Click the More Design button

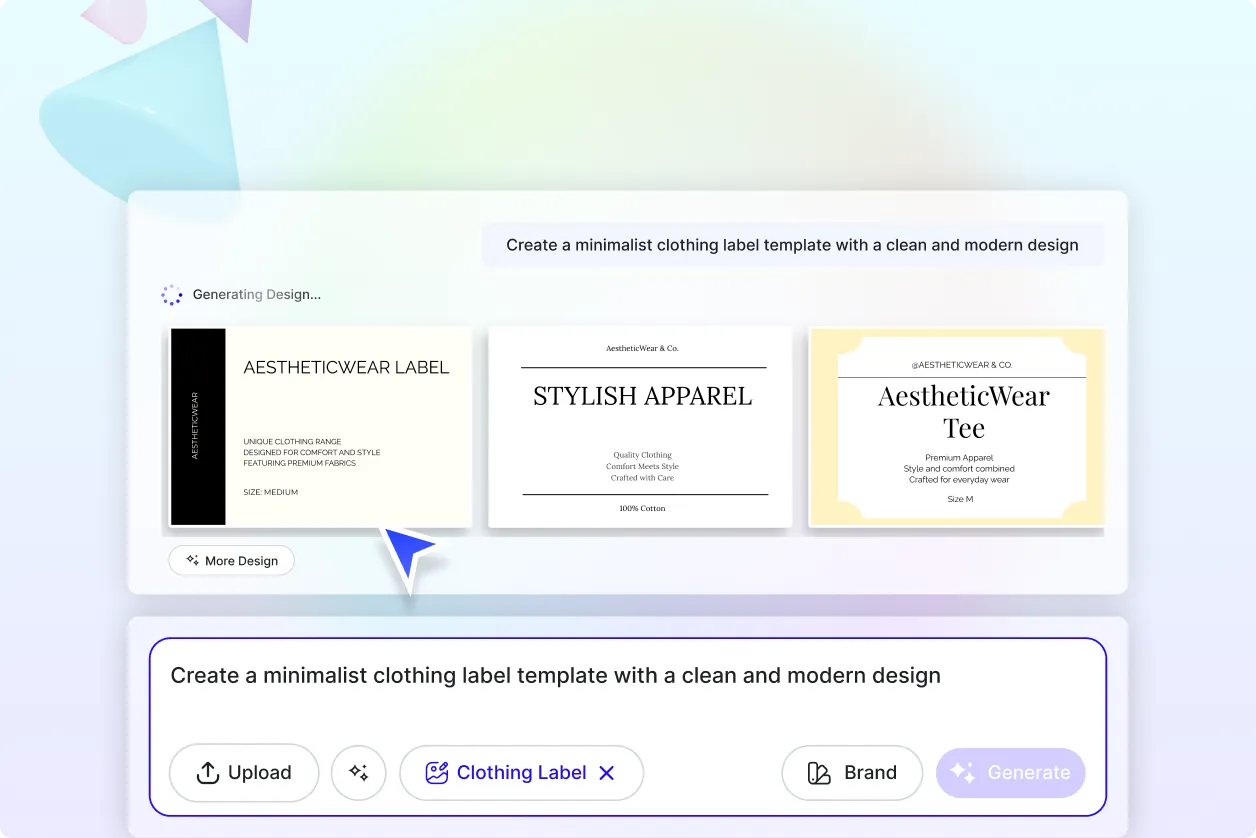pos(231,560)
